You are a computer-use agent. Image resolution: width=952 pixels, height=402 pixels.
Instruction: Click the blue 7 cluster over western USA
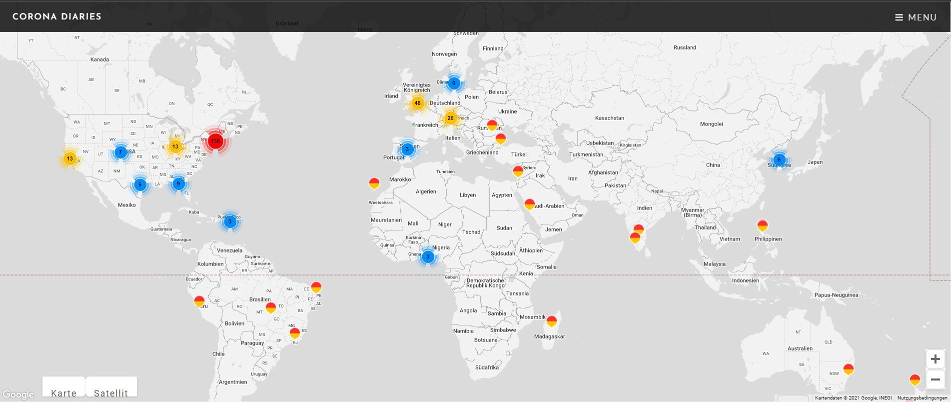121,152
